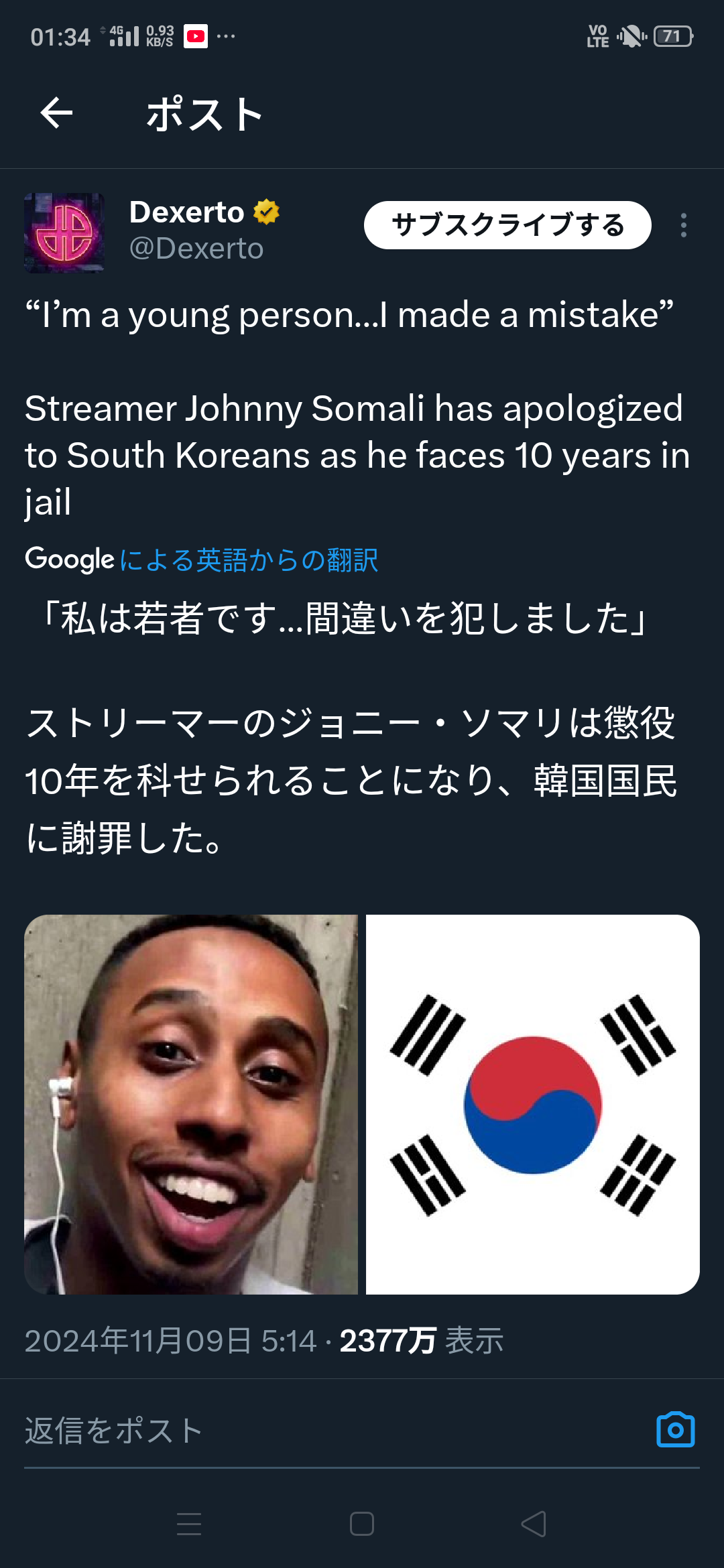Image resolution: width=724 pixels, height=1568 pixels.
Task: Open the South Korean flag image
Action: [533, 1104]
